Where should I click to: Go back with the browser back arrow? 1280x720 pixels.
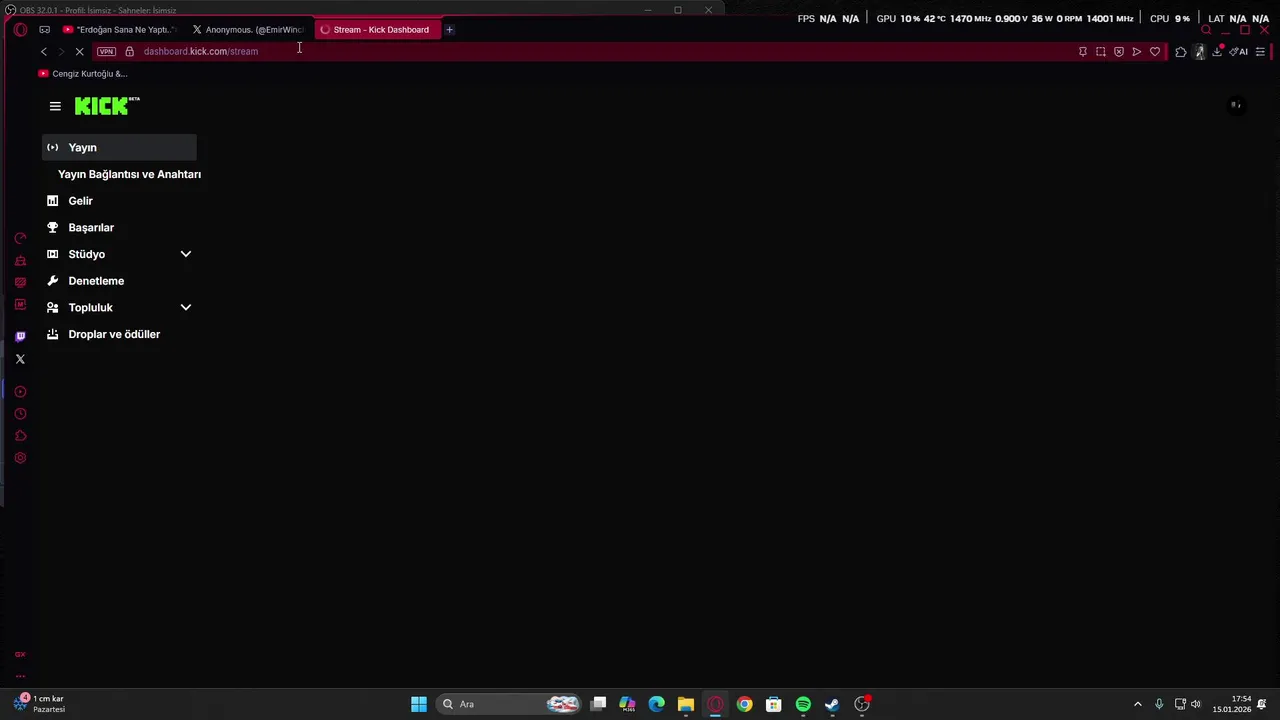coord(43,51)
